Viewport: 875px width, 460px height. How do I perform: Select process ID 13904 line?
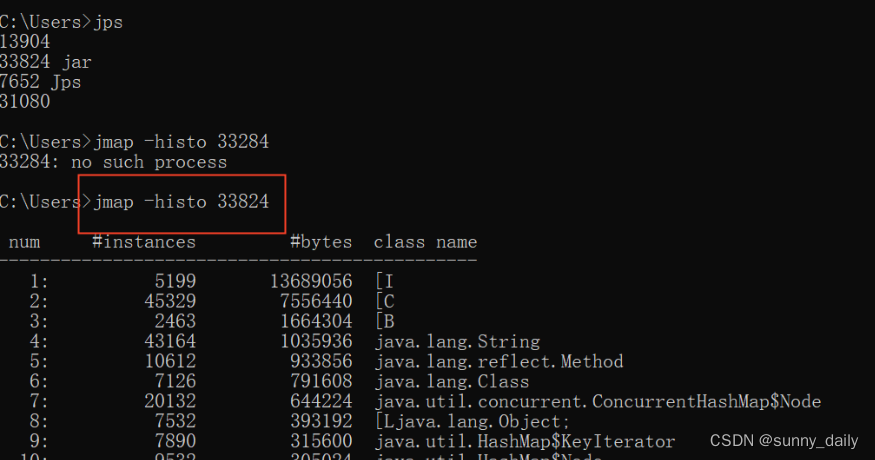pos(25,42)
